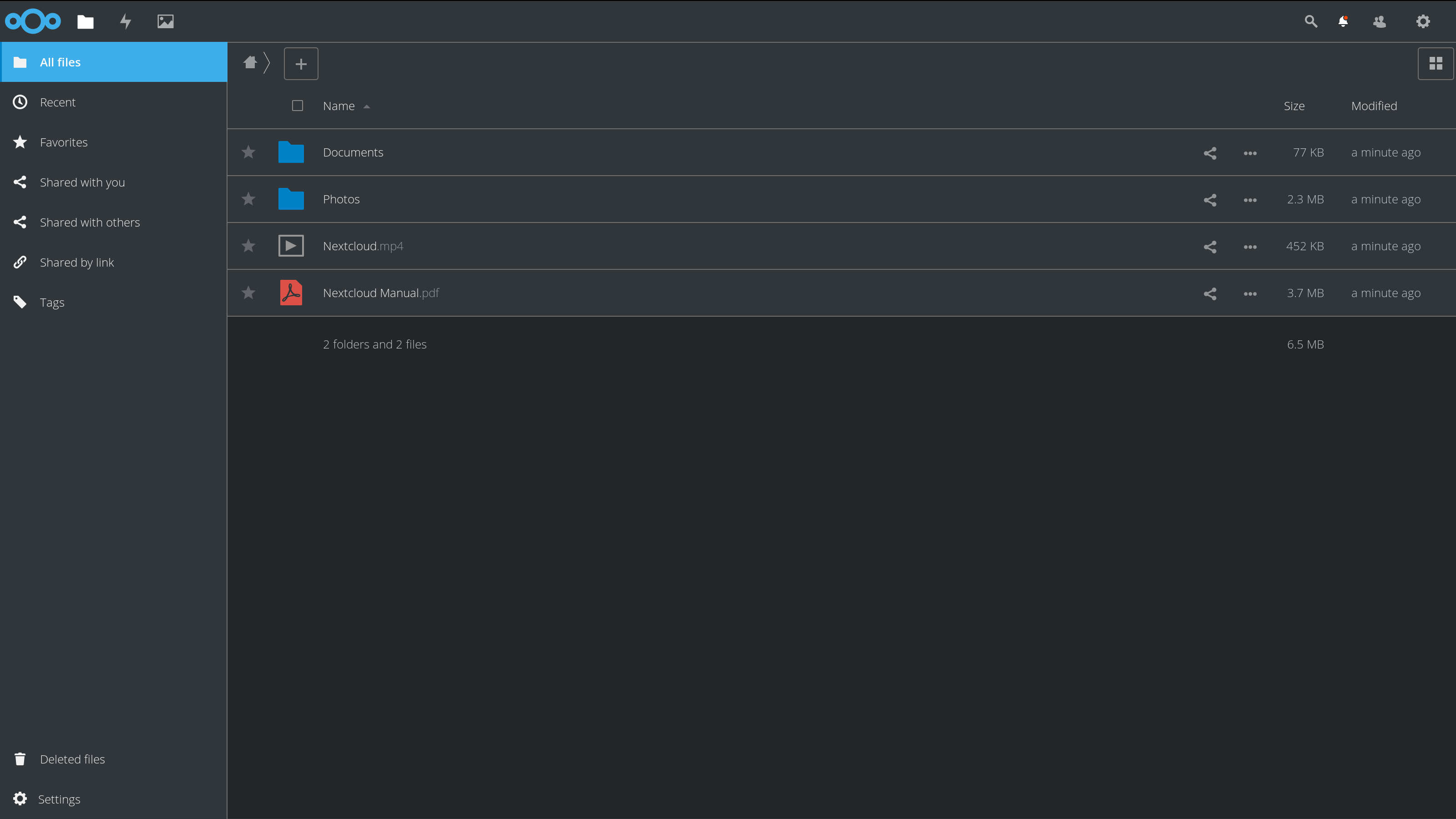Click 3.7 MB size of Nextcloud Manual.pdf

1305,293
